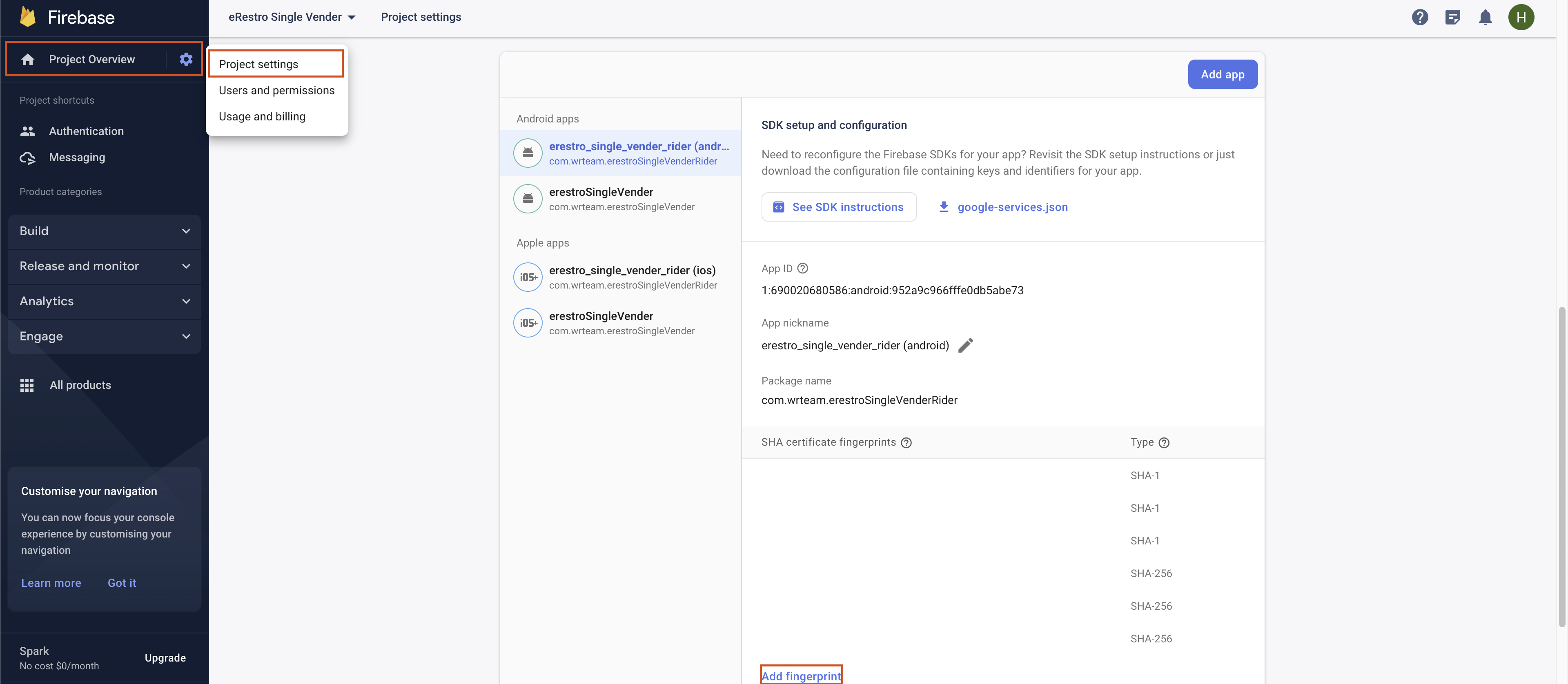The height and width of the screenshot is (684, 1568).
Task: Open the eRestro Single Vender project dropdown
Action: [x=292, y=17]
